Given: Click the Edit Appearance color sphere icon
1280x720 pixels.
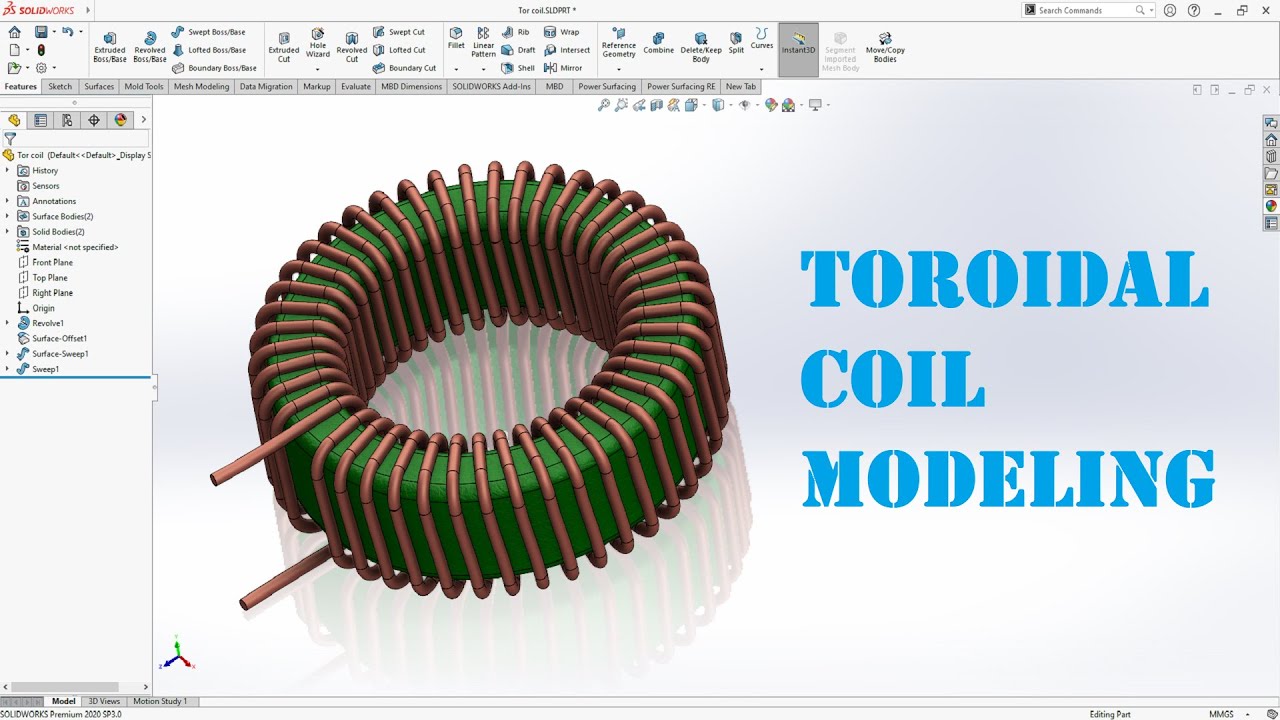Looking at the screenshot, I should (x=771, y=105).
